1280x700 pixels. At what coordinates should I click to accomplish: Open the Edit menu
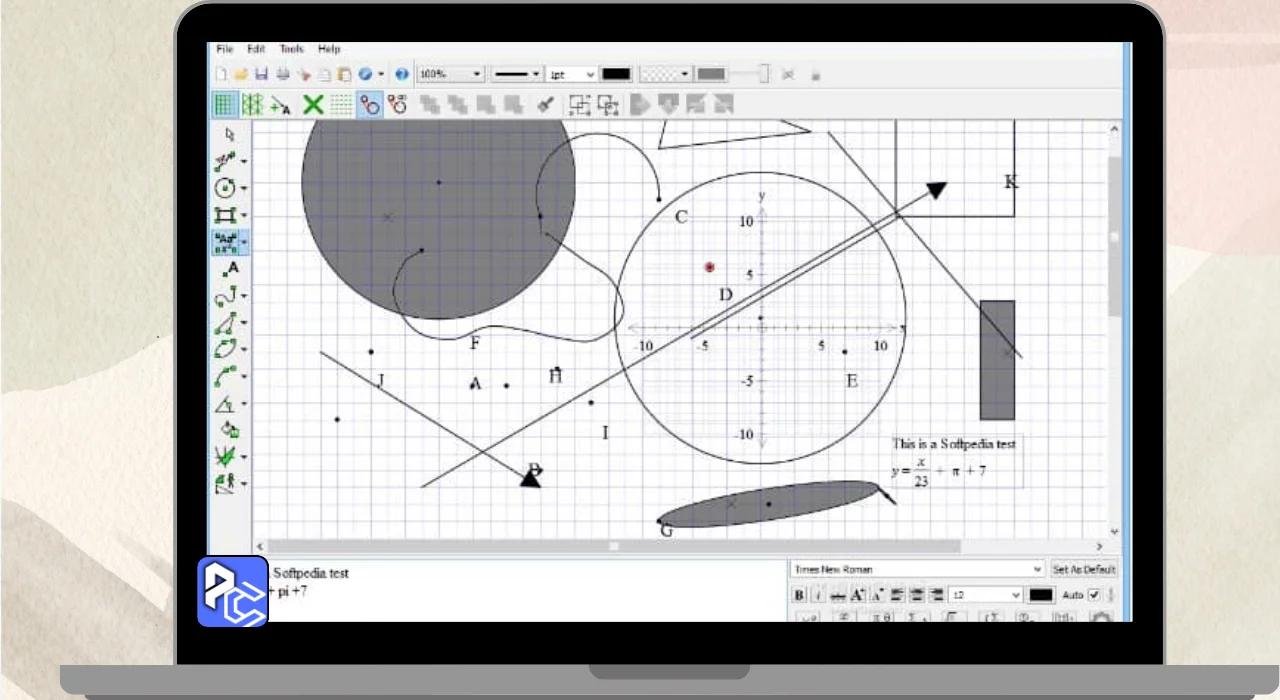pyautogui.click(x=256, y=48)
